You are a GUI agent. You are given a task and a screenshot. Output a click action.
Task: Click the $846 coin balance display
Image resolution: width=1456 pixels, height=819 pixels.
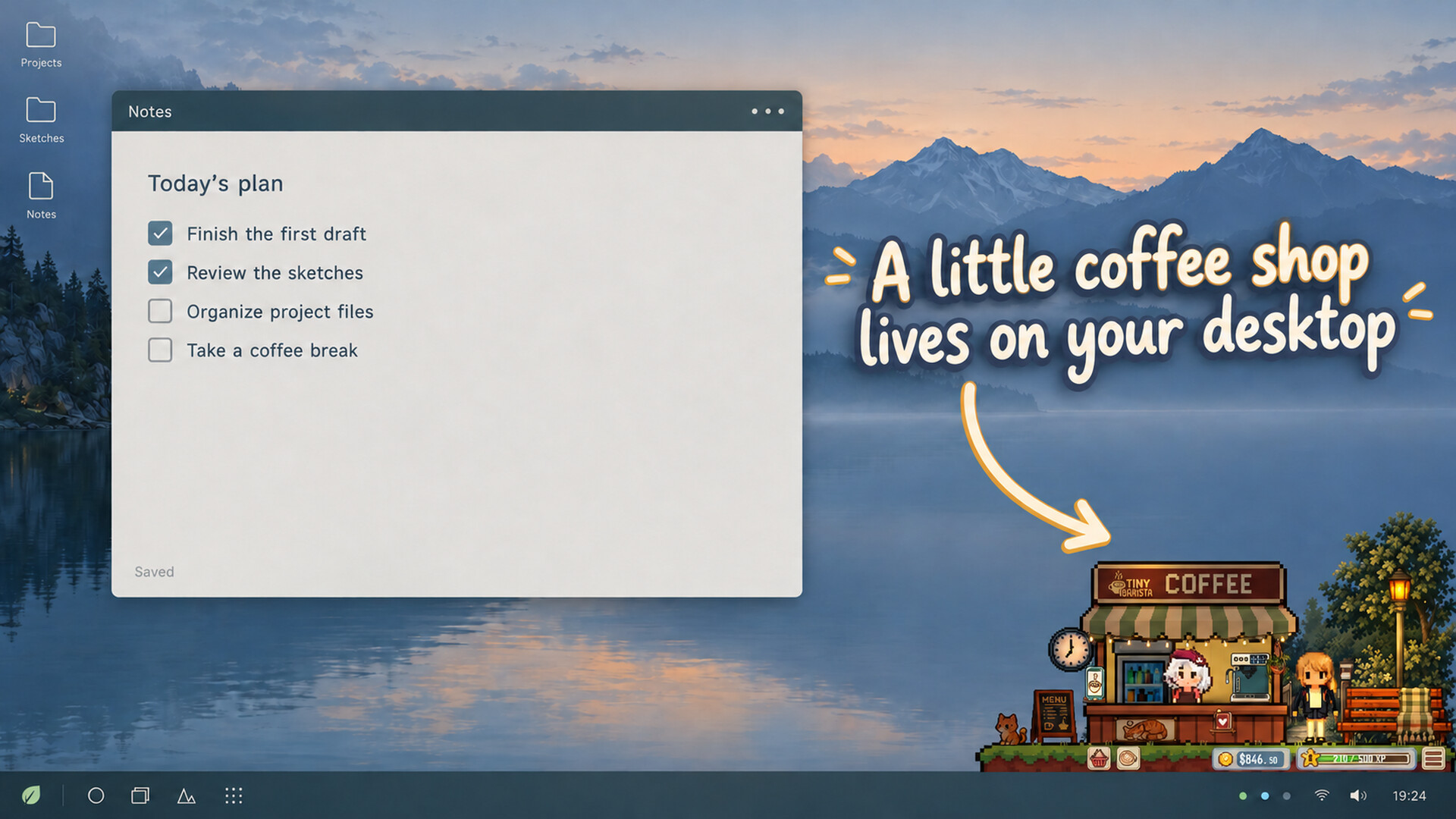click(1252, 759)
